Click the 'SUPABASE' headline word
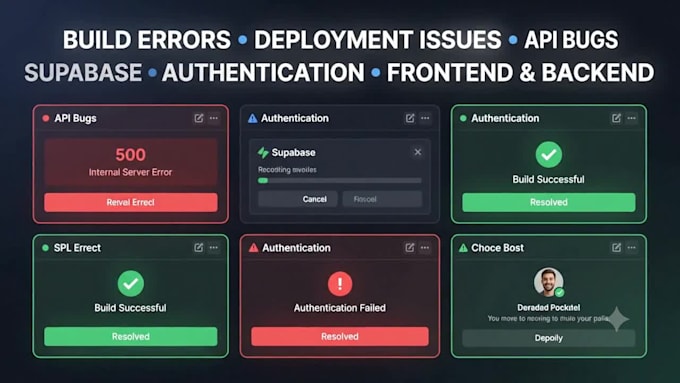 [x=83, y=72]
